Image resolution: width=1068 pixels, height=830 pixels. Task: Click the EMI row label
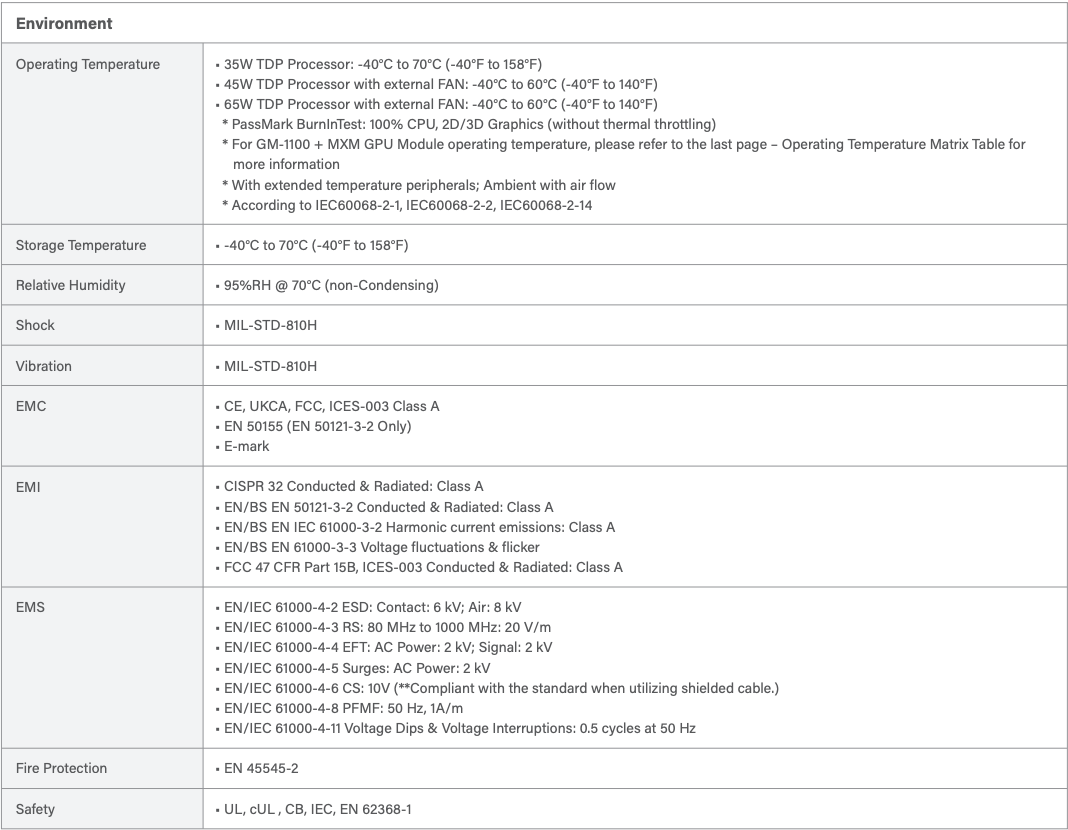[29, 486]
